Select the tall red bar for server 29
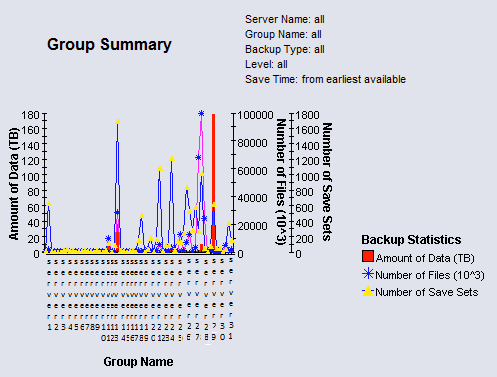 pos(214,183)
